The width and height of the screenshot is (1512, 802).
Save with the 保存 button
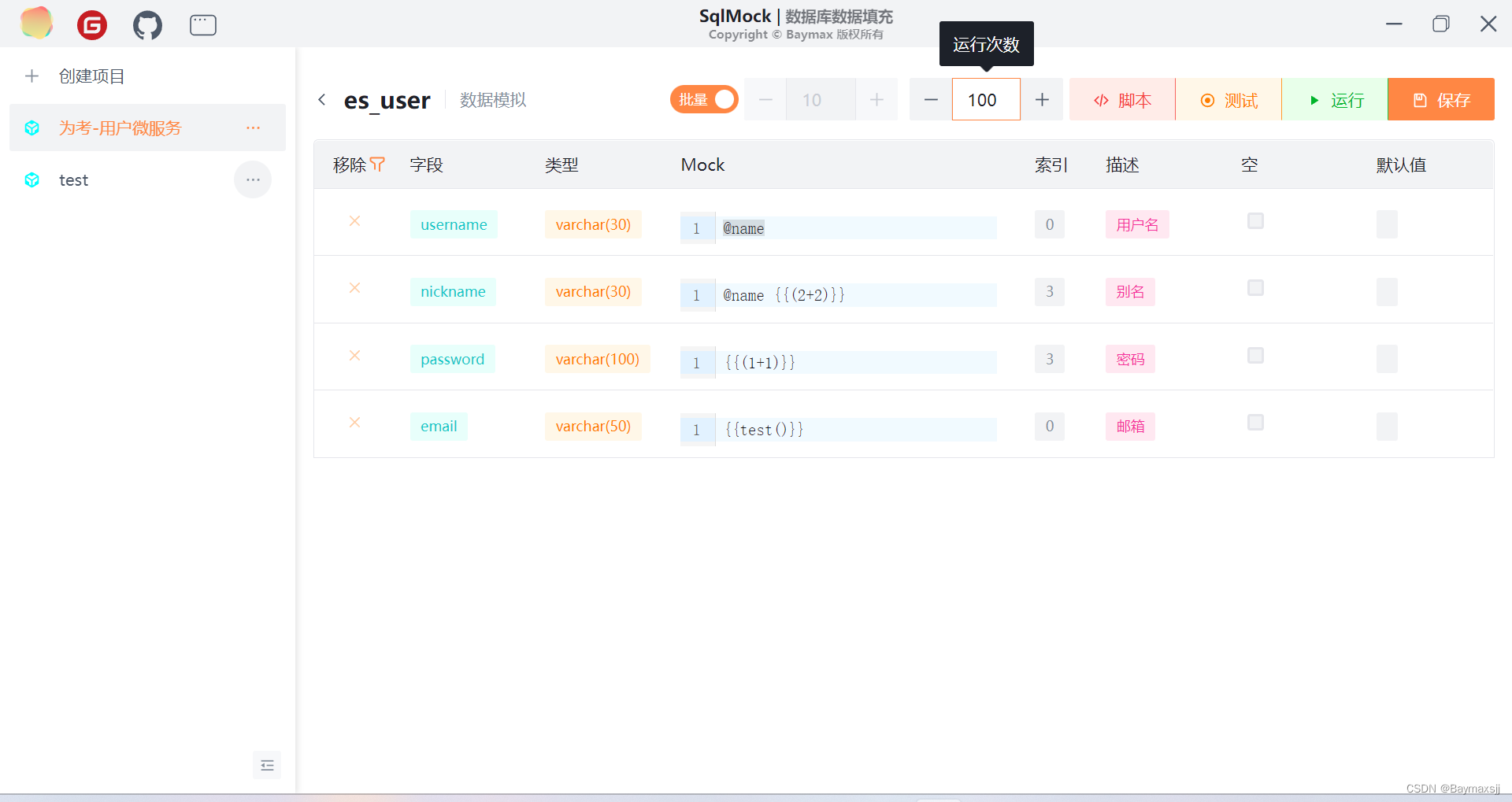1441,99
